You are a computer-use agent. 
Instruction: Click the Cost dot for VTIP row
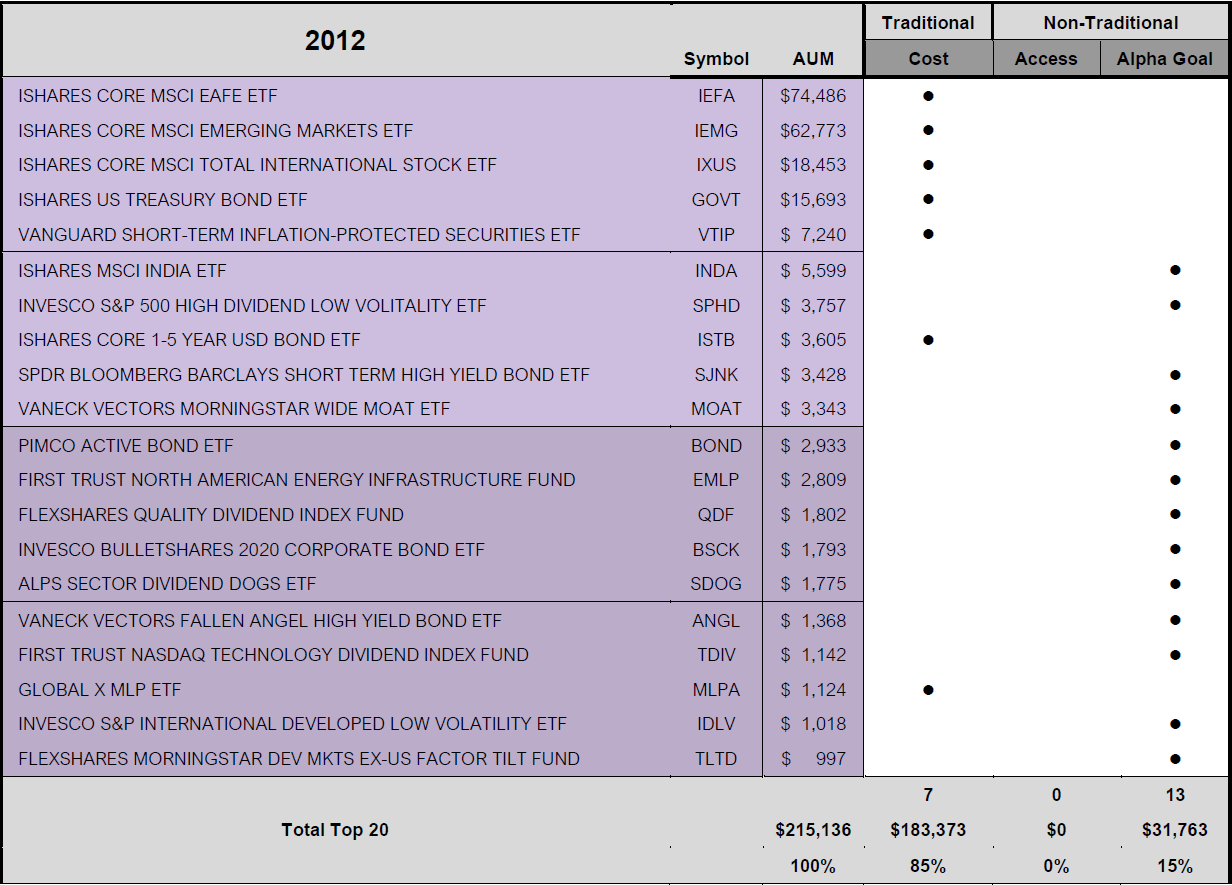(928, 234)
